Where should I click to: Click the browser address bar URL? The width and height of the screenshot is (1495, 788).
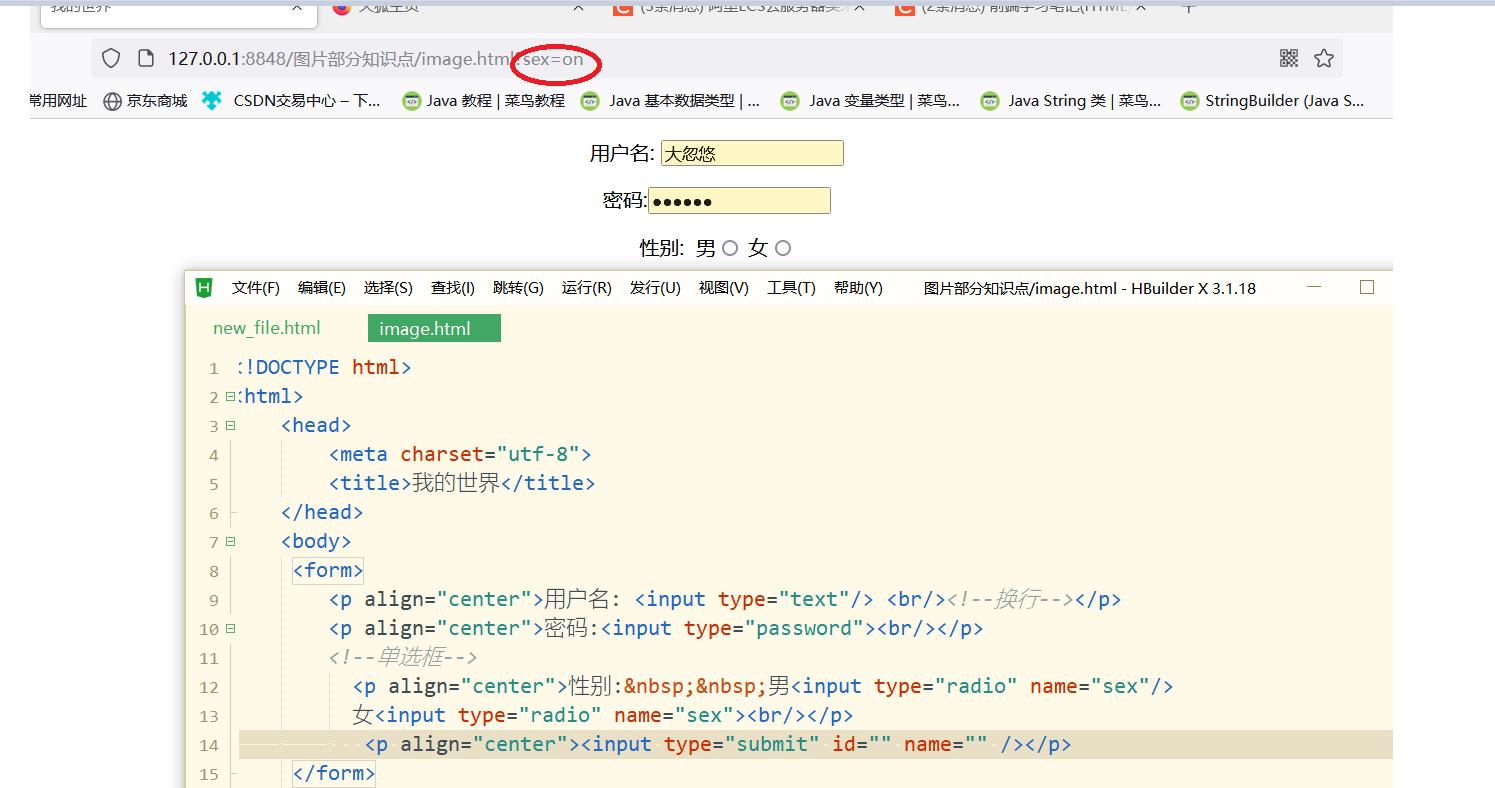point(375,59)
